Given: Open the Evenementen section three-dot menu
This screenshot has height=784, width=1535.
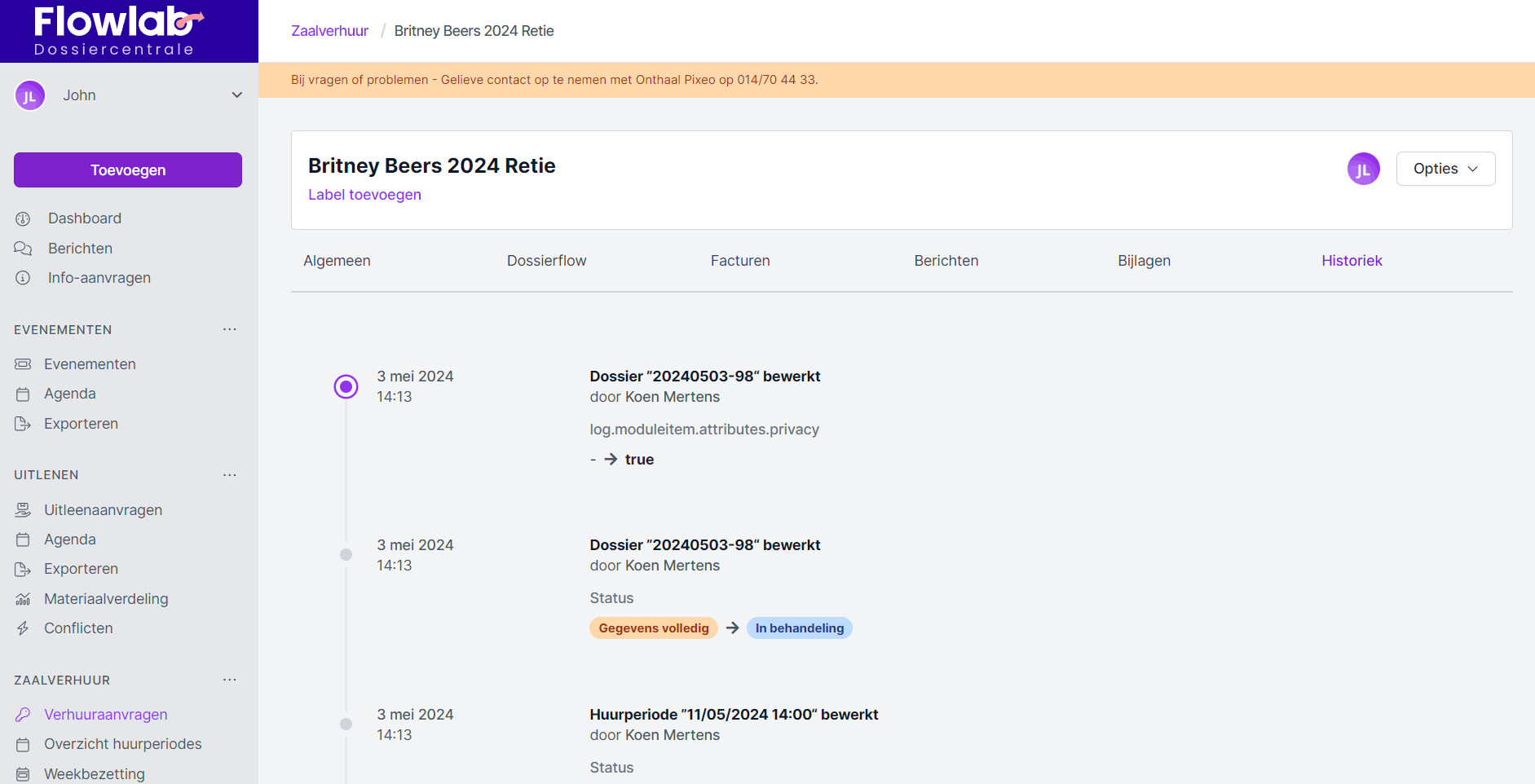Looking at the screenshot, I should click(x=230, y=329).
